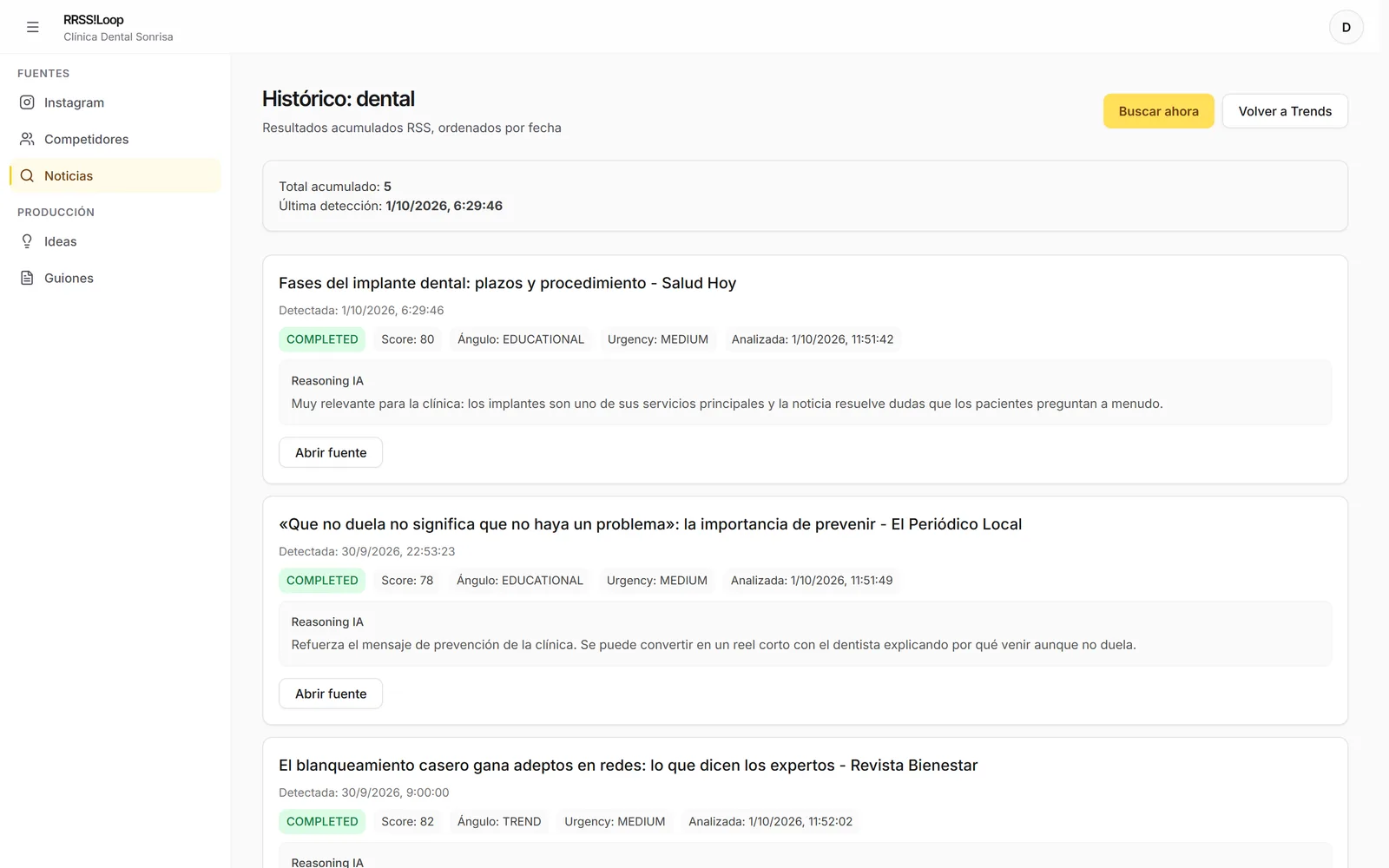Click the «Que no duela» article title

pyautogui.click(x=650, y=524)
